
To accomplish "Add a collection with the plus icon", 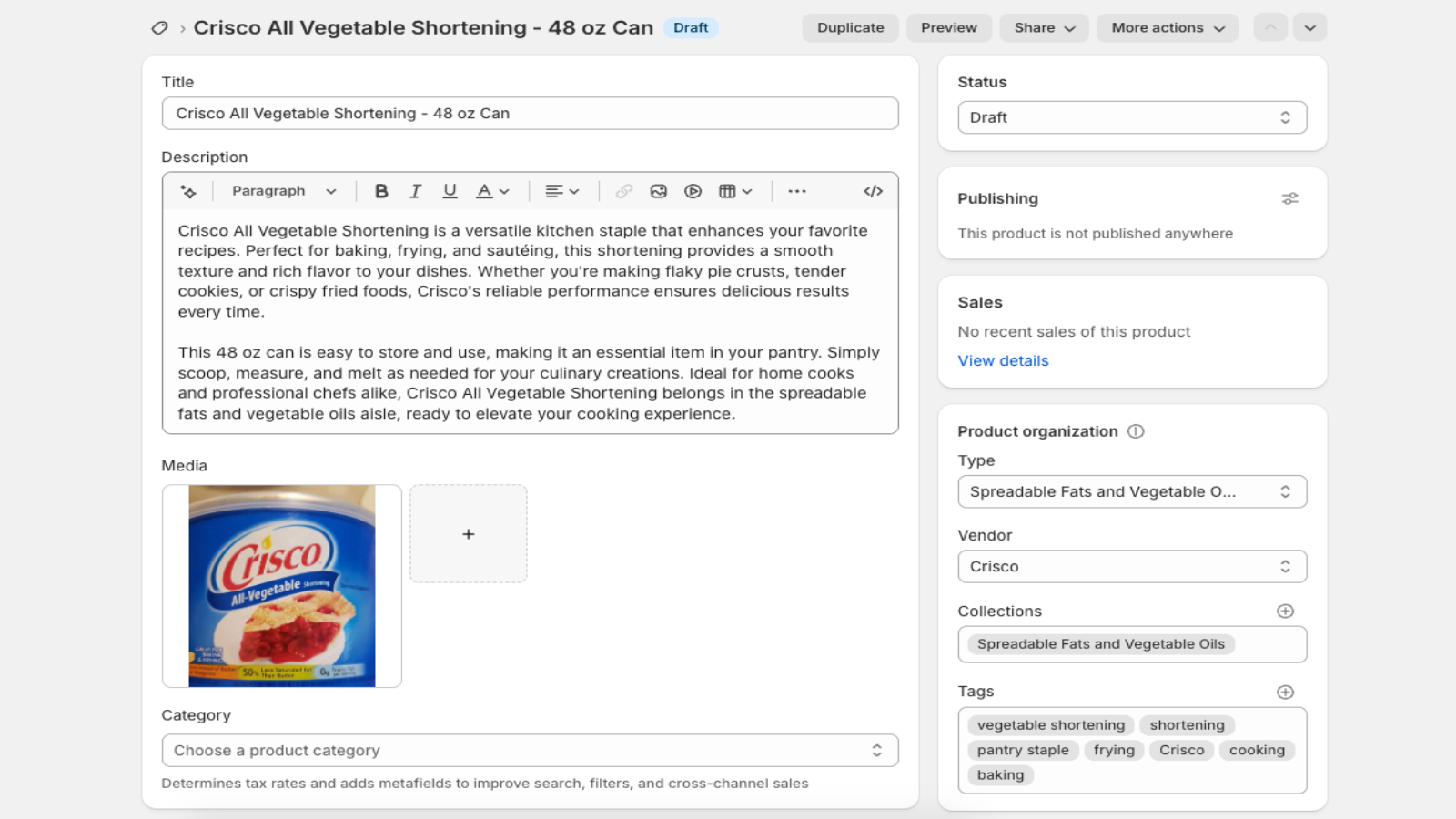I will [x=1286, y=612].
